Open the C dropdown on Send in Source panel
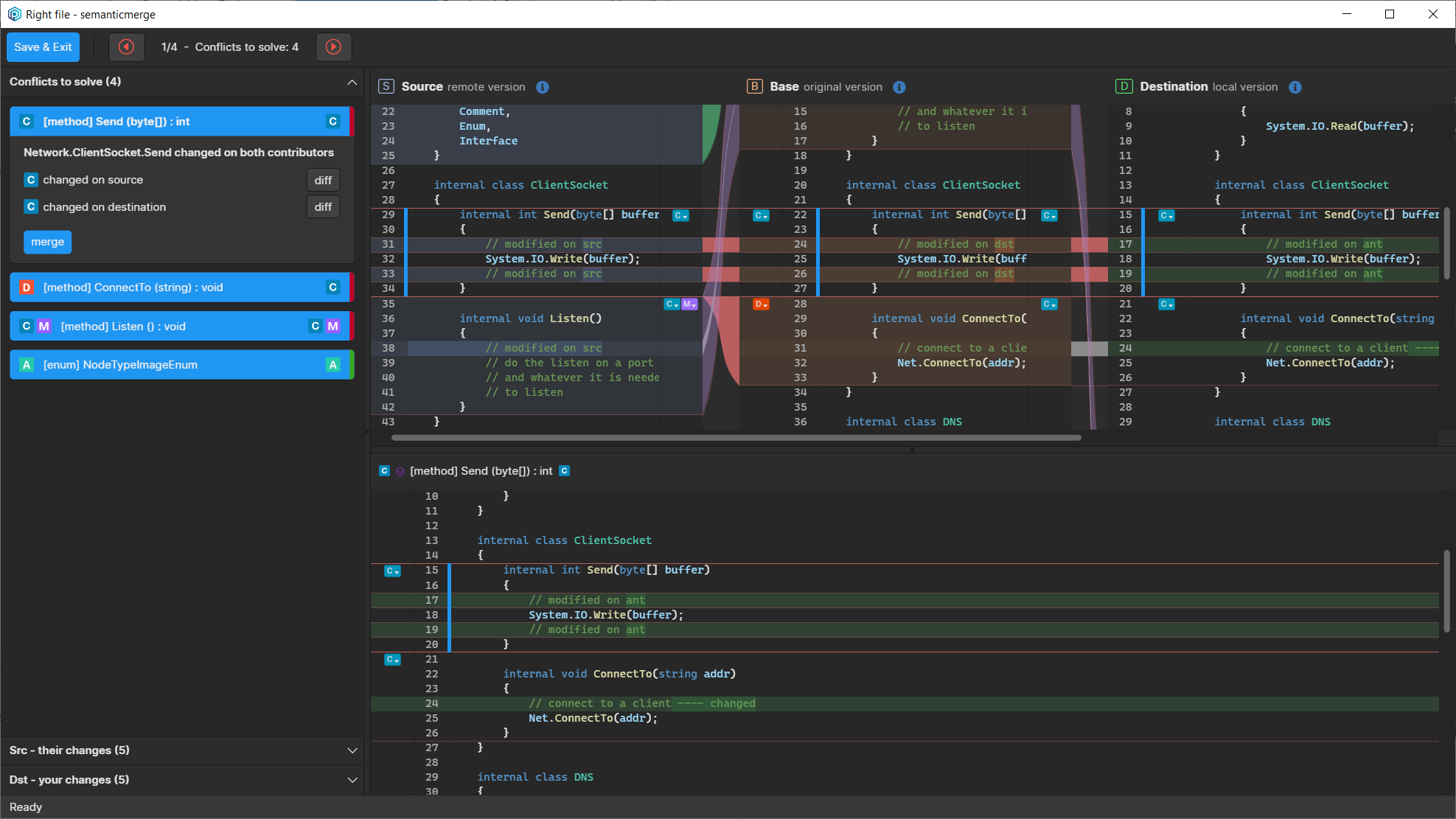 (x=680, y=215)
